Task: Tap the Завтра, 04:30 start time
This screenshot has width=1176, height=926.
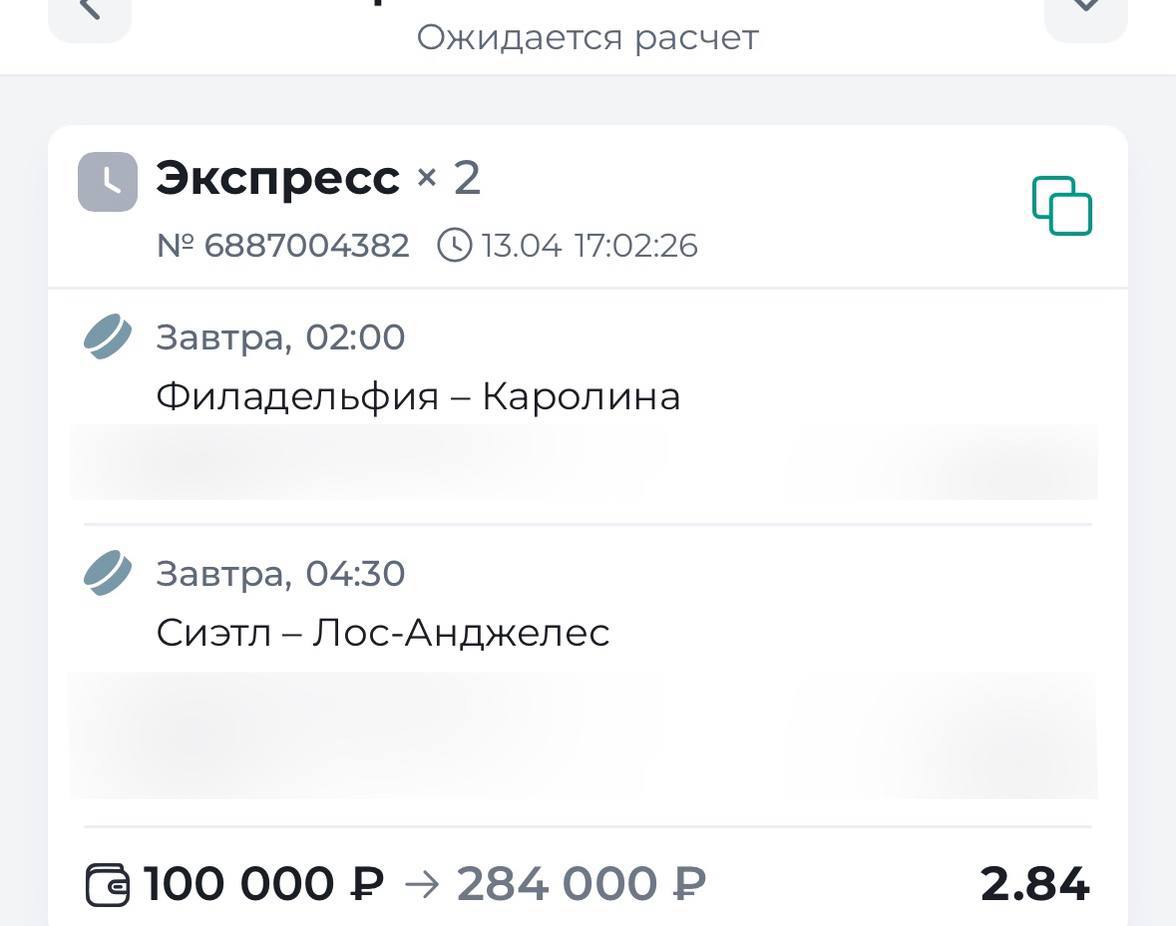Action: [x=280, y=573]
